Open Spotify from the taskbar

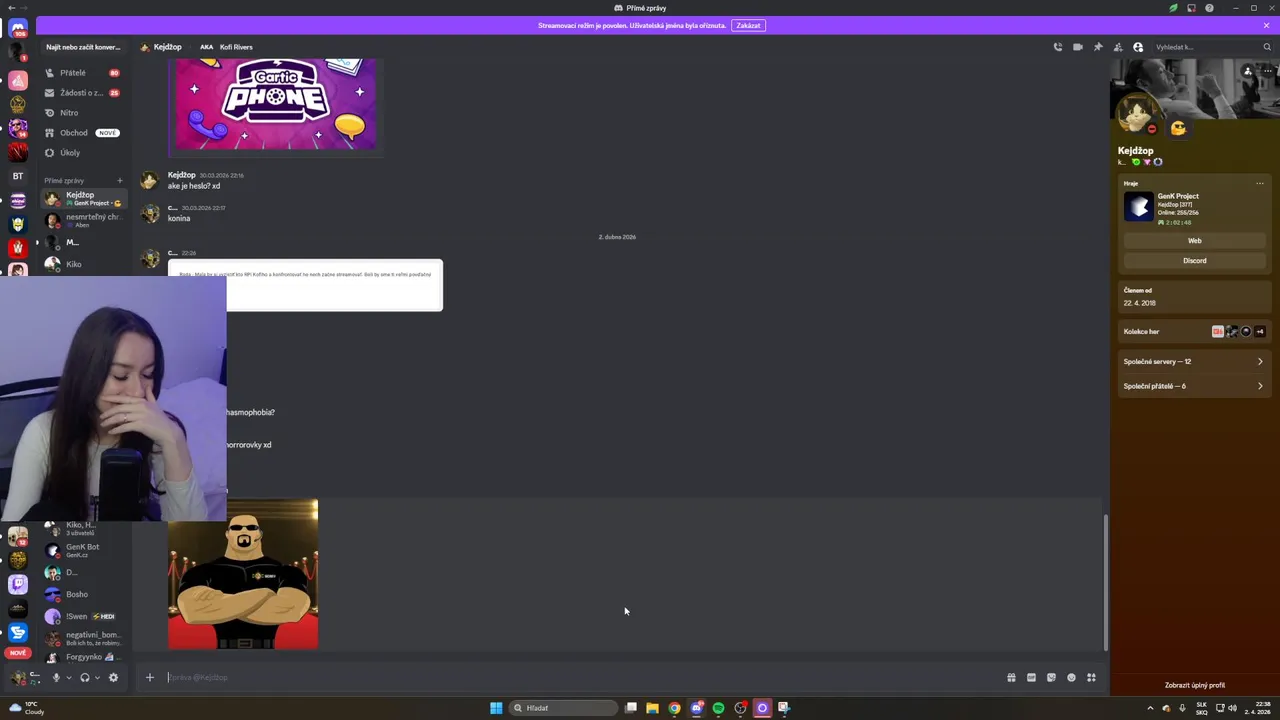click(x=718, y=708)
